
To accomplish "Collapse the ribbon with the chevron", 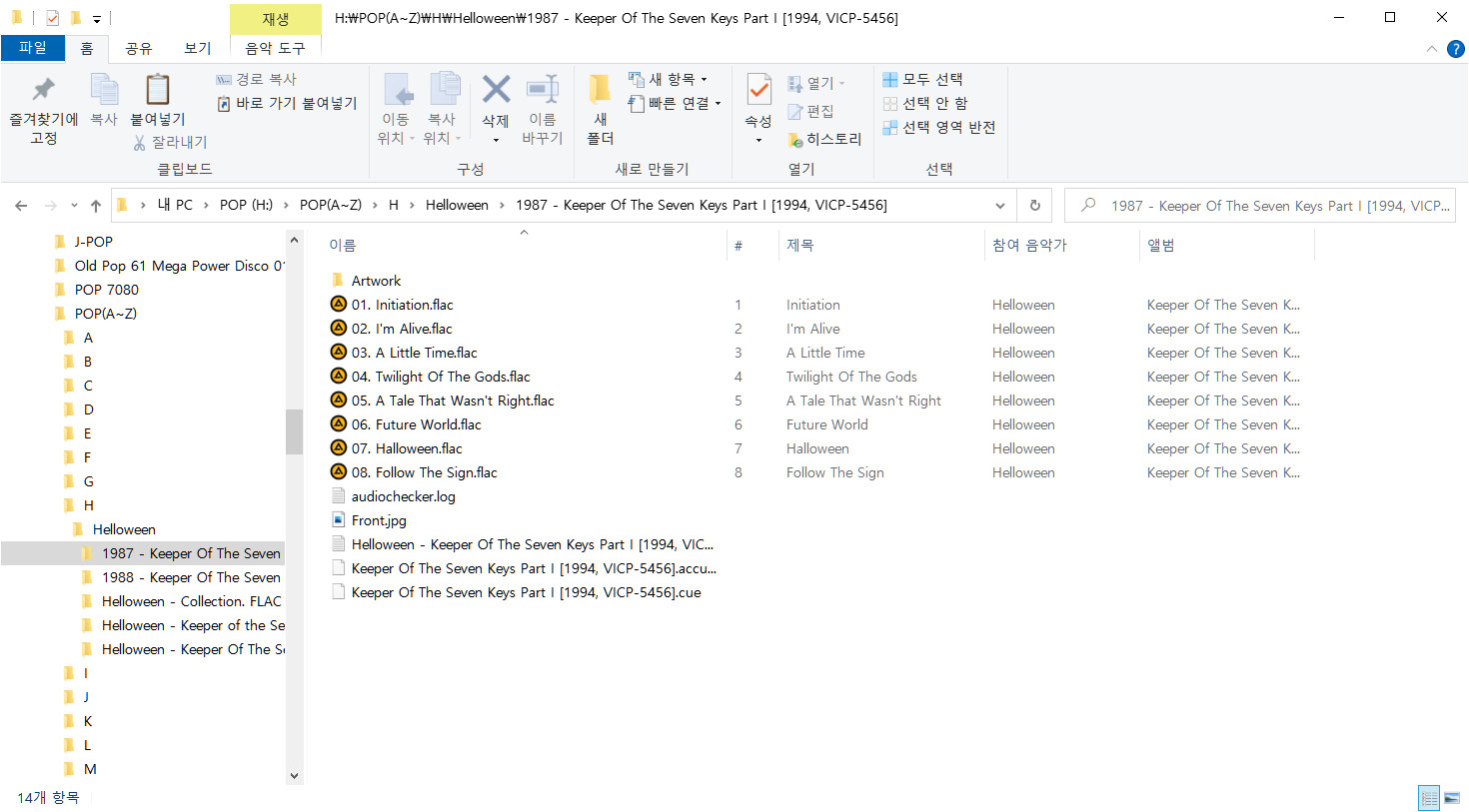I will [1432, 48].
